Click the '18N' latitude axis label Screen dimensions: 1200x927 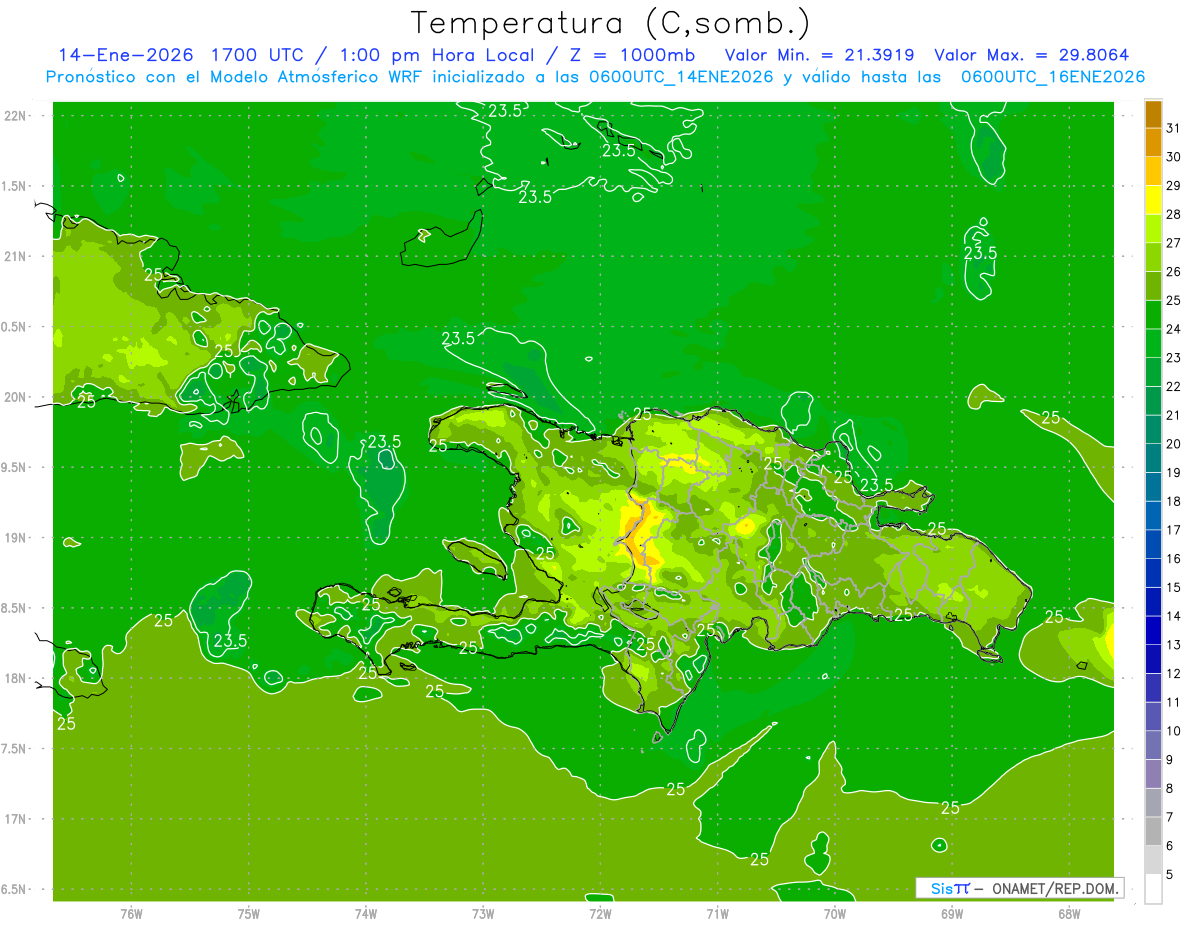[x=17, y=678]
